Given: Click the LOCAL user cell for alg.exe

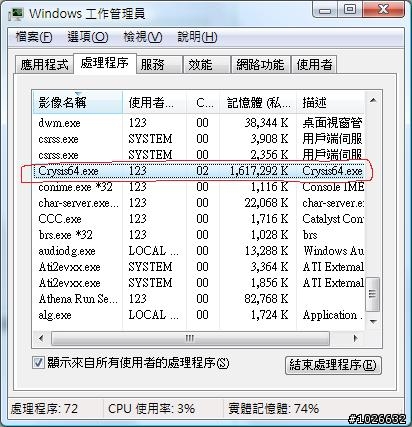Looking at the screenshot, I should click(x=154, y=315).
